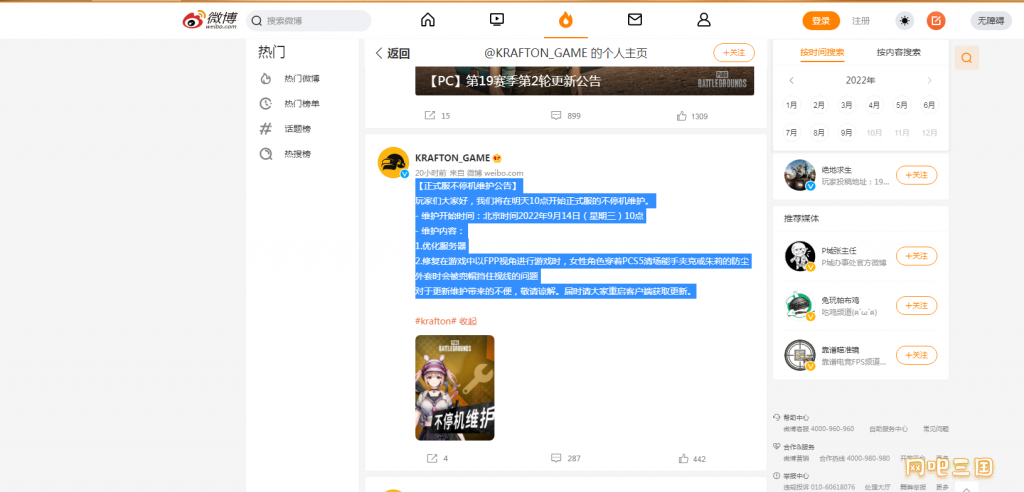Open 自助服务中心 link in footer
This screenshot has height=492, width=1024.
[888, 429]
